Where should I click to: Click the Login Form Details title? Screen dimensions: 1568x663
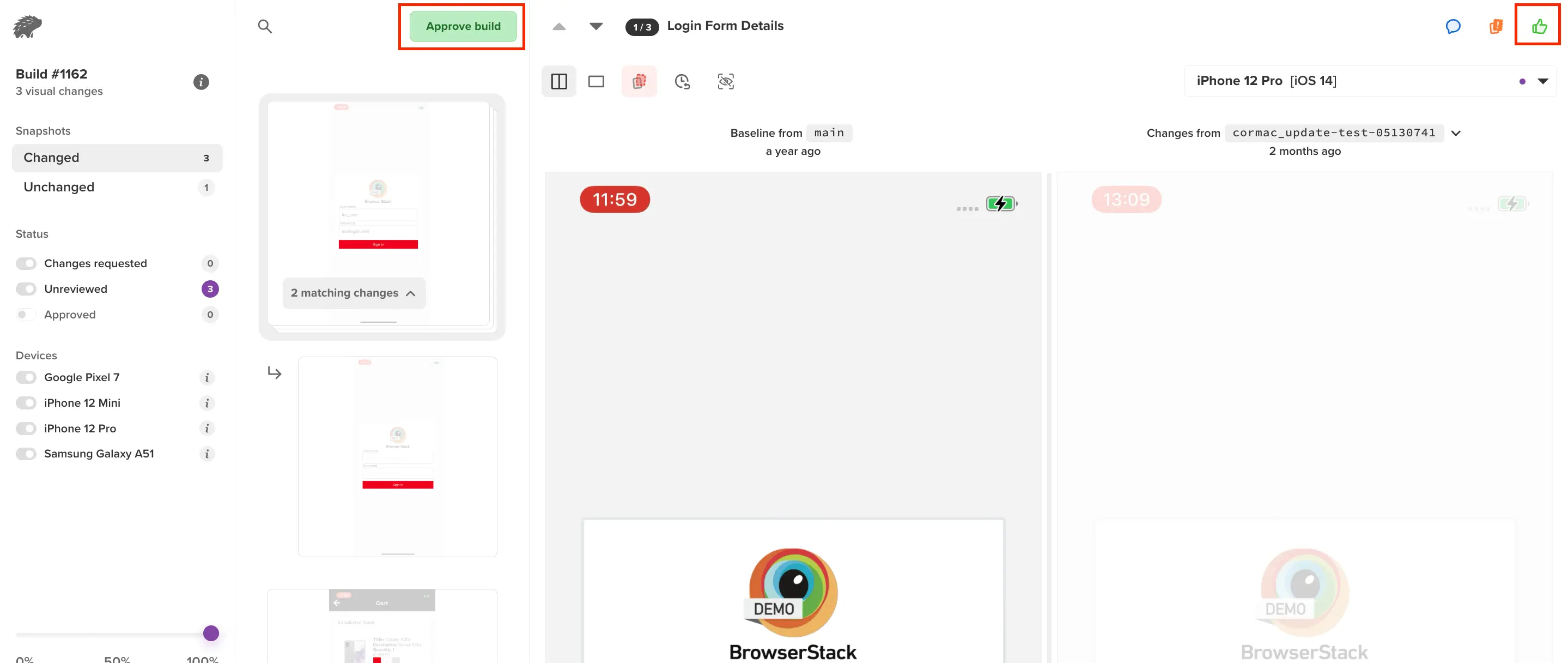(725, 26)
